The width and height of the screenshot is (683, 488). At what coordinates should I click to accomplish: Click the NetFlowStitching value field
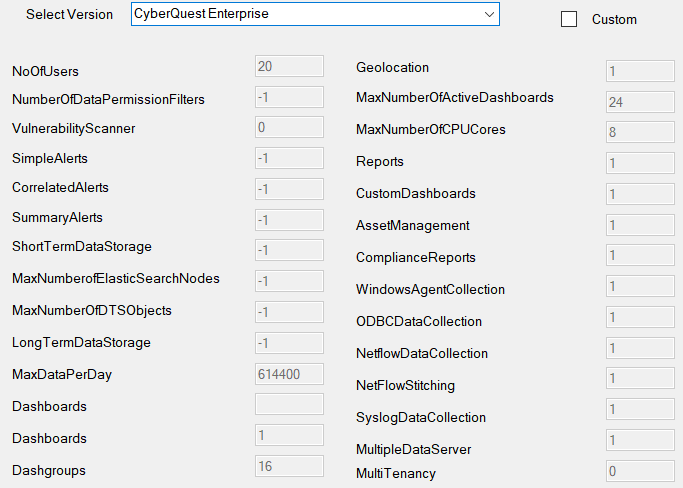tap(640, 378)
